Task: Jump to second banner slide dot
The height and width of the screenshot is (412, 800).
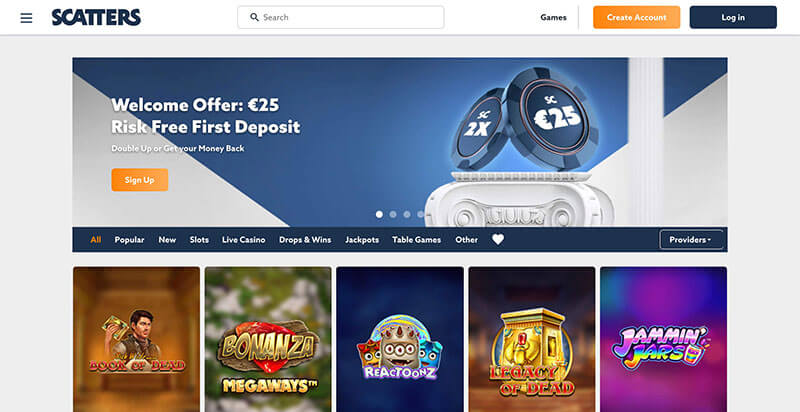Action: click(x=393, y=214)
